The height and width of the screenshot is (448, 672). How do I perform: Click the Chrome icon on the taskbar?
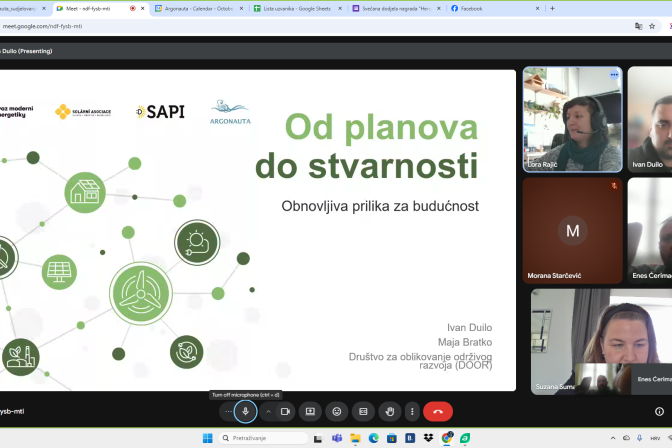point(447,438)
